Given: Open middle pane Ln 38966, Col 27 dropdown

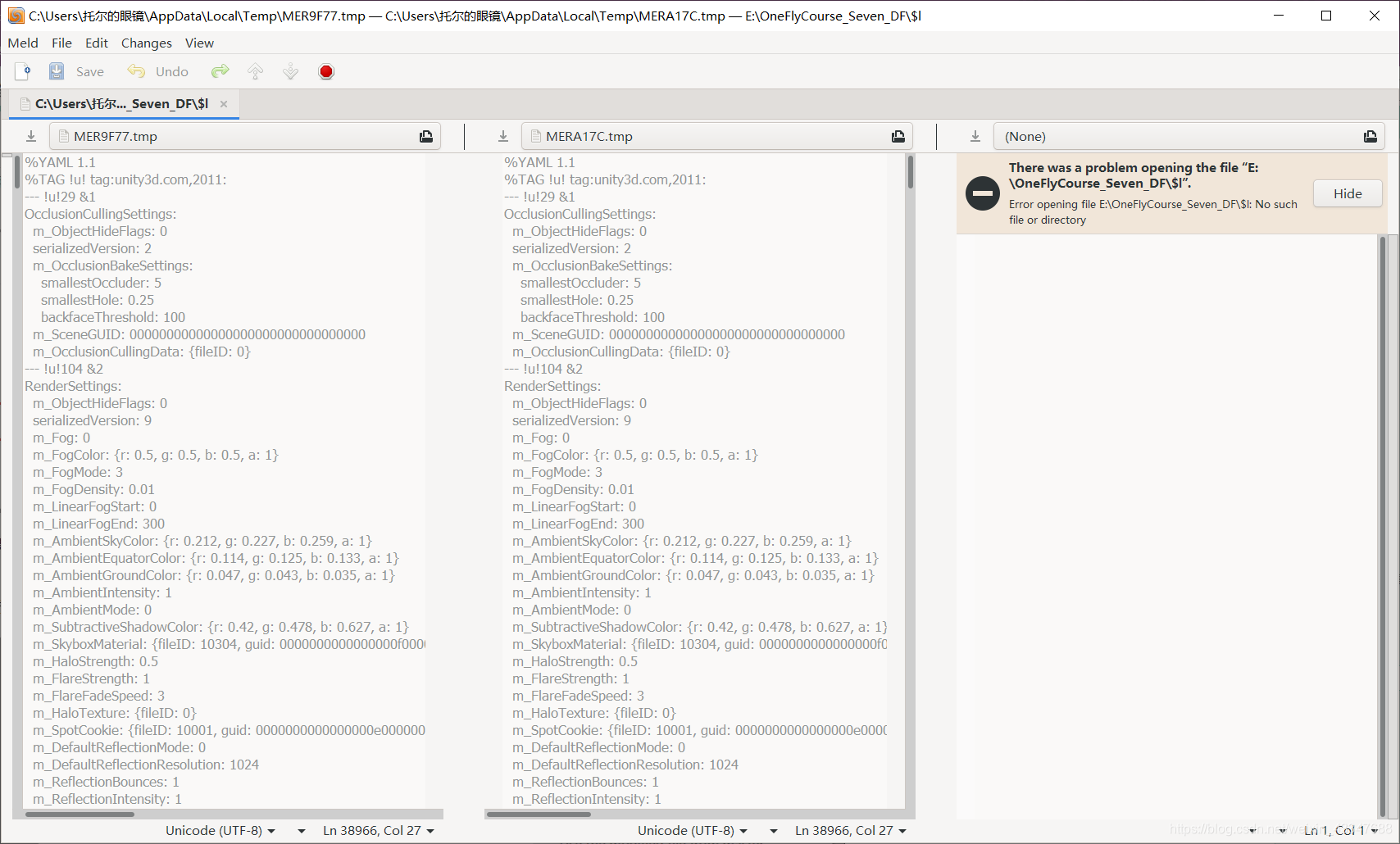Looking at the screenshot, I should pyautogui.click(x=851, y=831).
